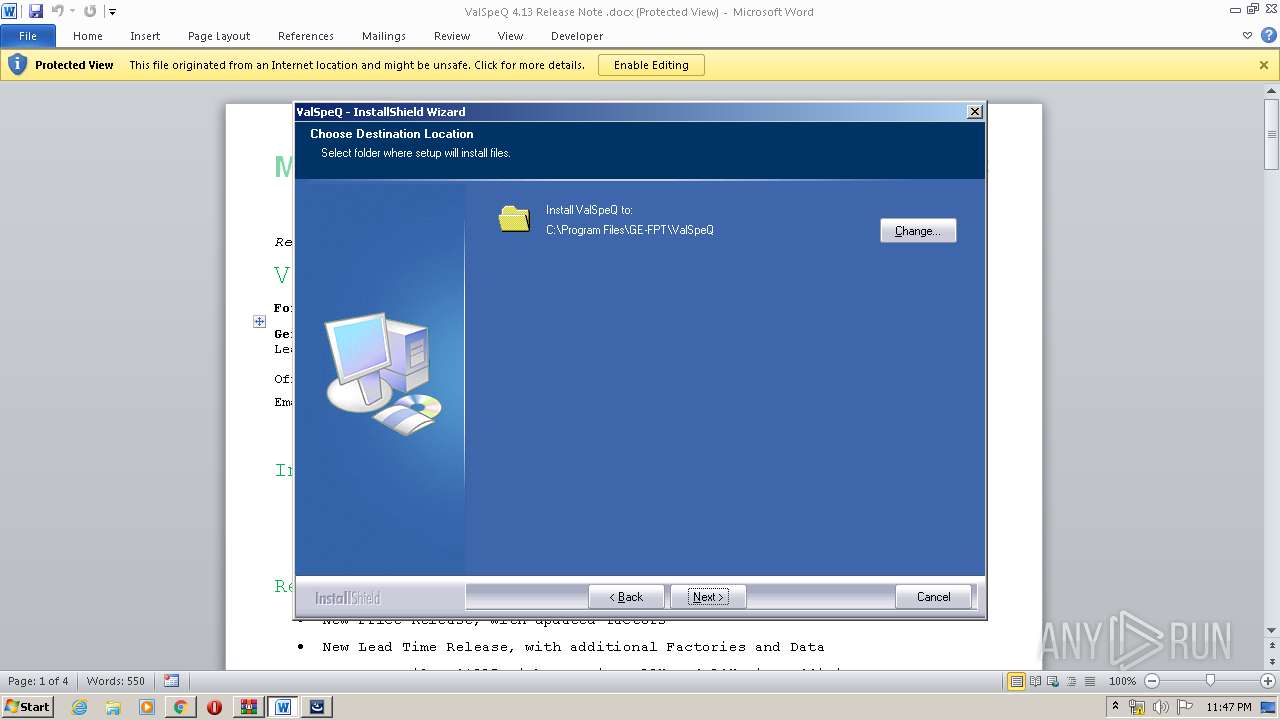Screen dimensions: 1280x720
Task: Open the Review ribbon tab
Action: pos(452,36)
